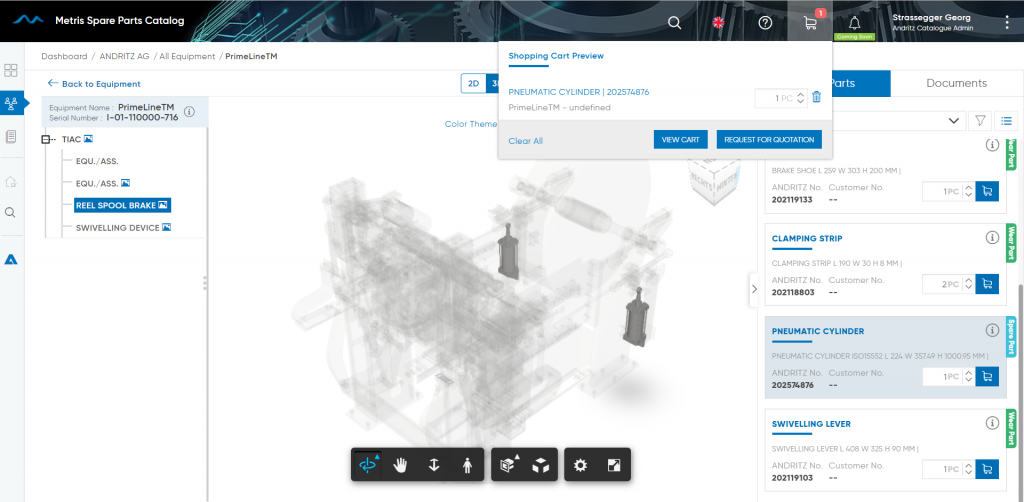
Task: Open the favorites home icon in the sidebar
Action: pyautogui.click(x=11, y=181)
